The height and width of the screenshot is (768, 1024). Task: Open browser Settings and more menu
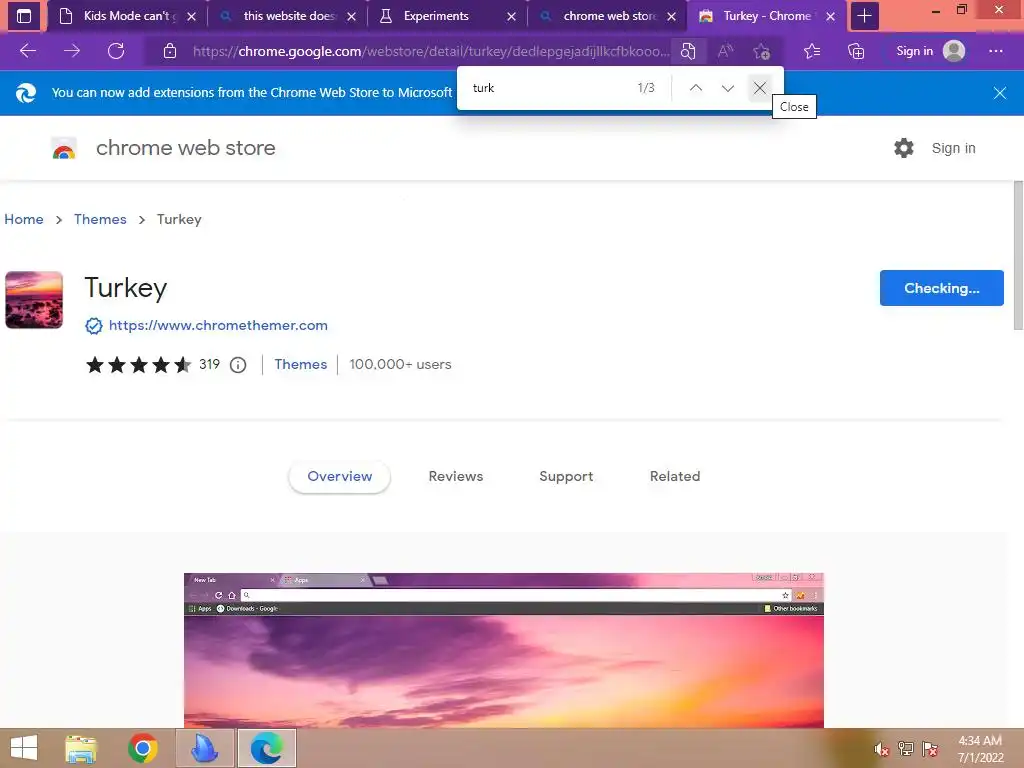pos(996,51)
